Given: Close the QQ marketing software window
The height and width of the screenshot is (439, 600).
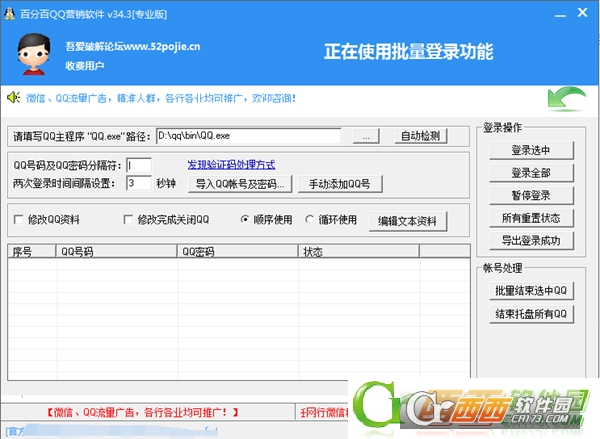Looking at the screenshot, I should click(582, 13).
